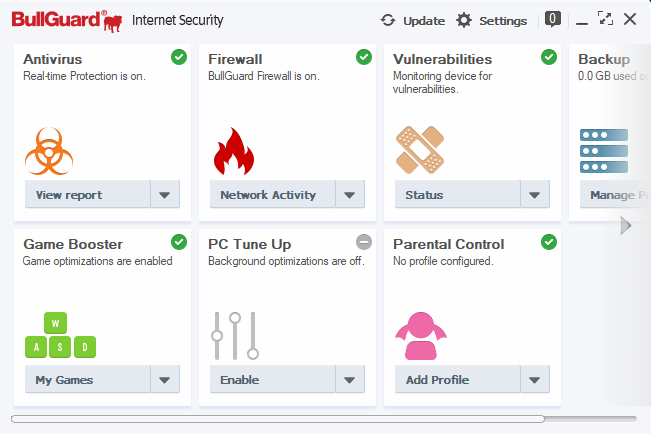
Task: Expand the Network Activity dropdown arrow
Action: tap(350, 195)
